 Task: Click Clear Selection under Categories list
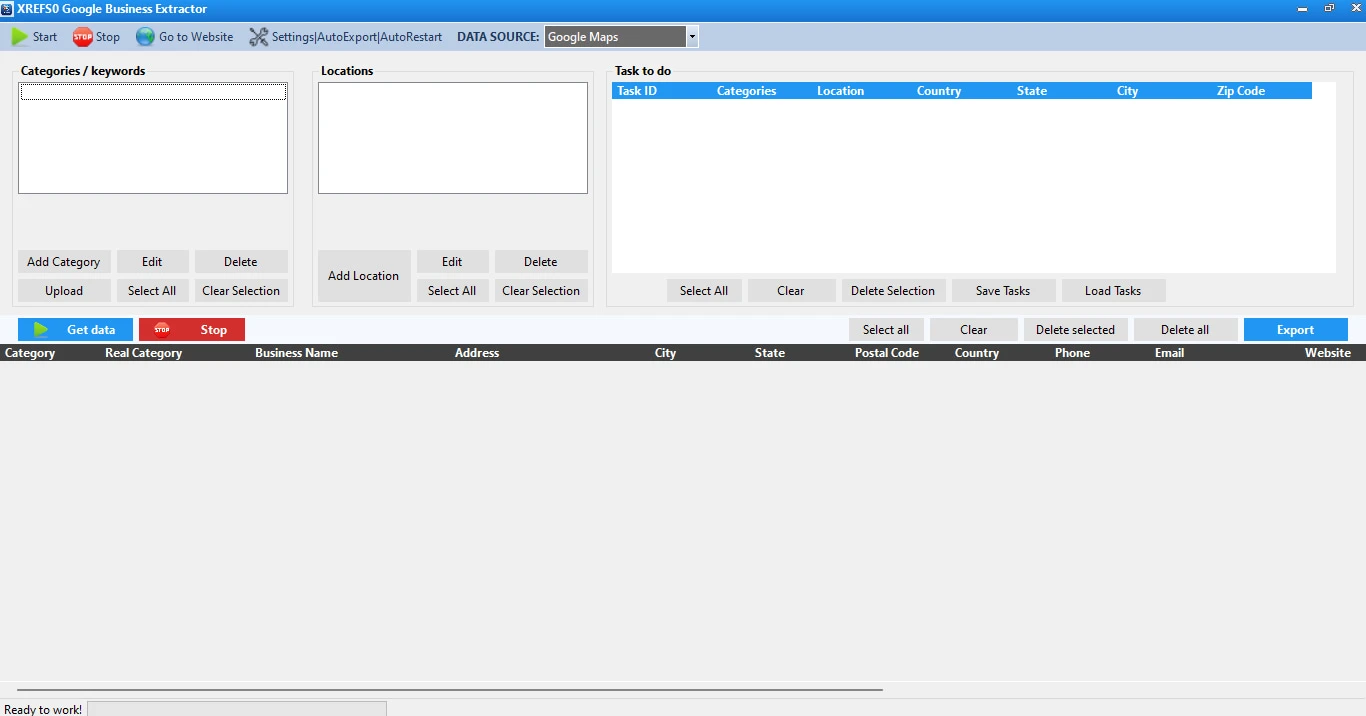(241, 291)
